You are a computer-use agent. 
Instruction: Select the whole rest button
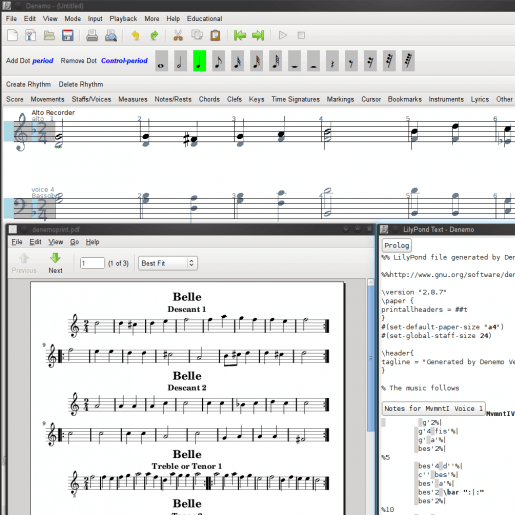pyautogui.click(x=294, y=61)
